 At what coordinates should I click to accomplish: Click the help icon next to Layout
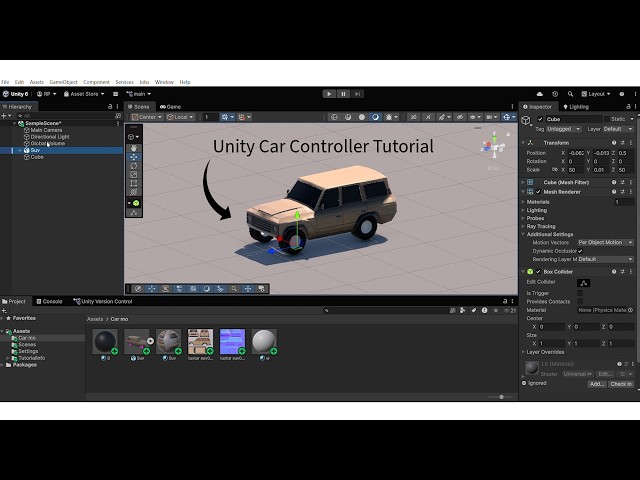[622, 94]
